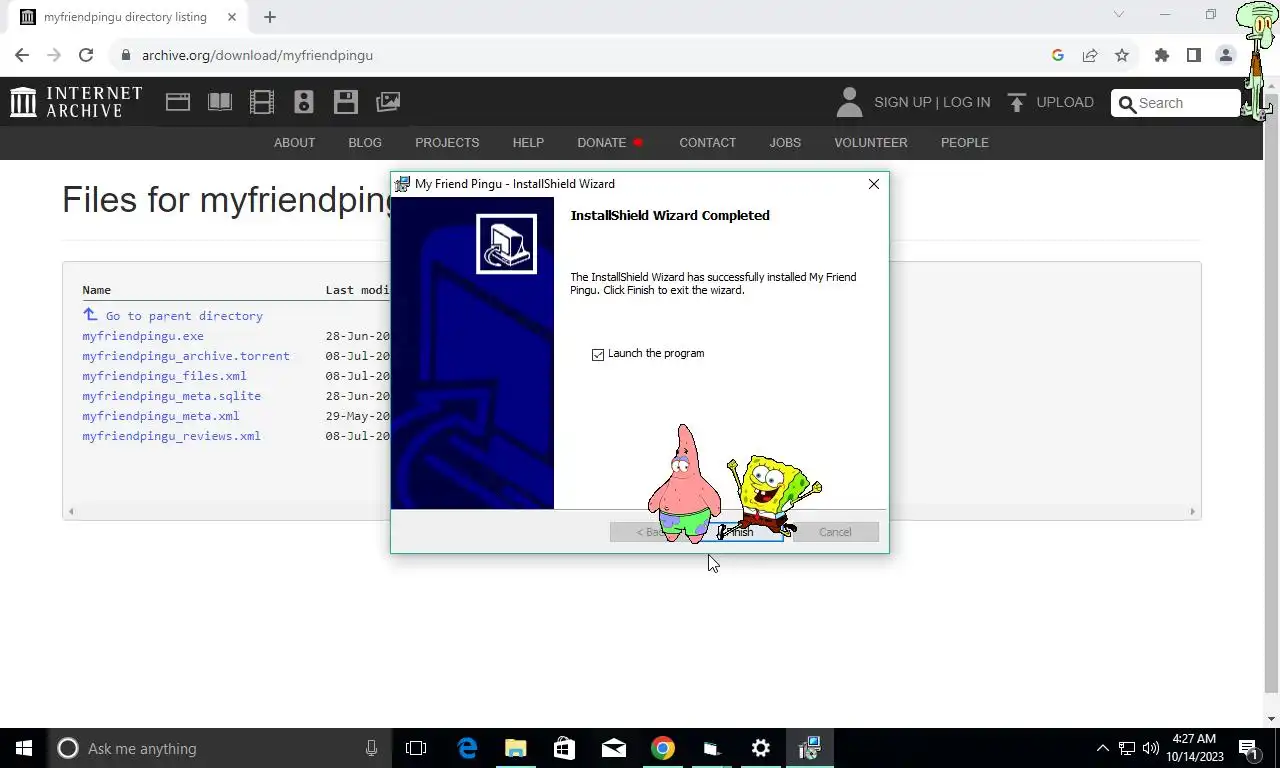Image resolution: width=1280 pixels, height=768 pixels.
Task: Open the BLOG menu item
Action: coord(365,142)
